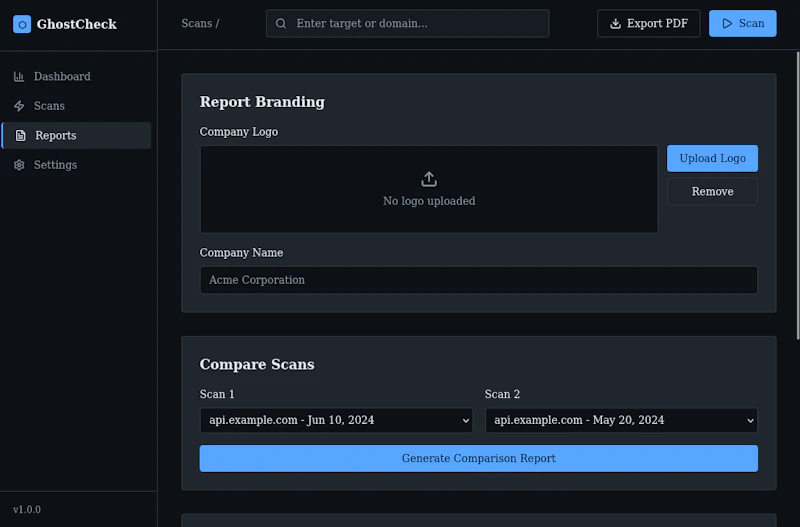Remove the company logo
The image size is (800, 527).
coord(712,191)
